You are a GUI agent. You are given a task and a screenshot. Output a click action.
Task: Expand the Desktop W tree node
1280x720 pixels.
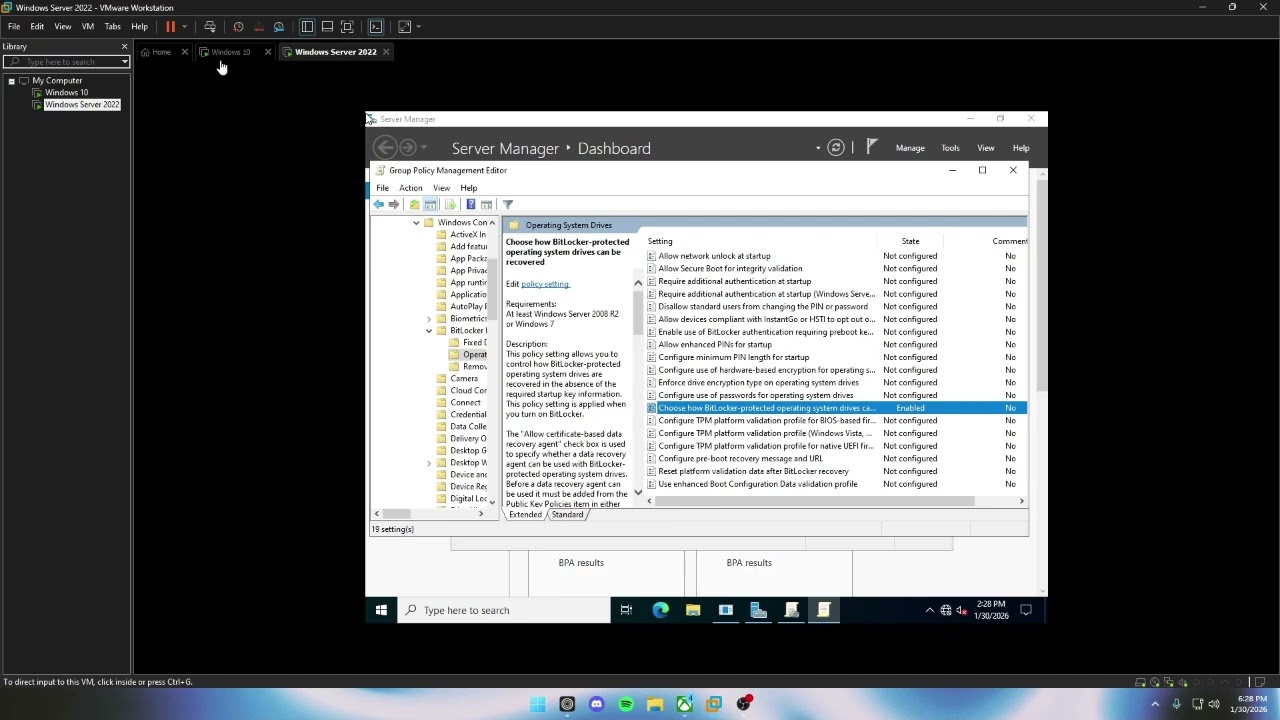429,463
